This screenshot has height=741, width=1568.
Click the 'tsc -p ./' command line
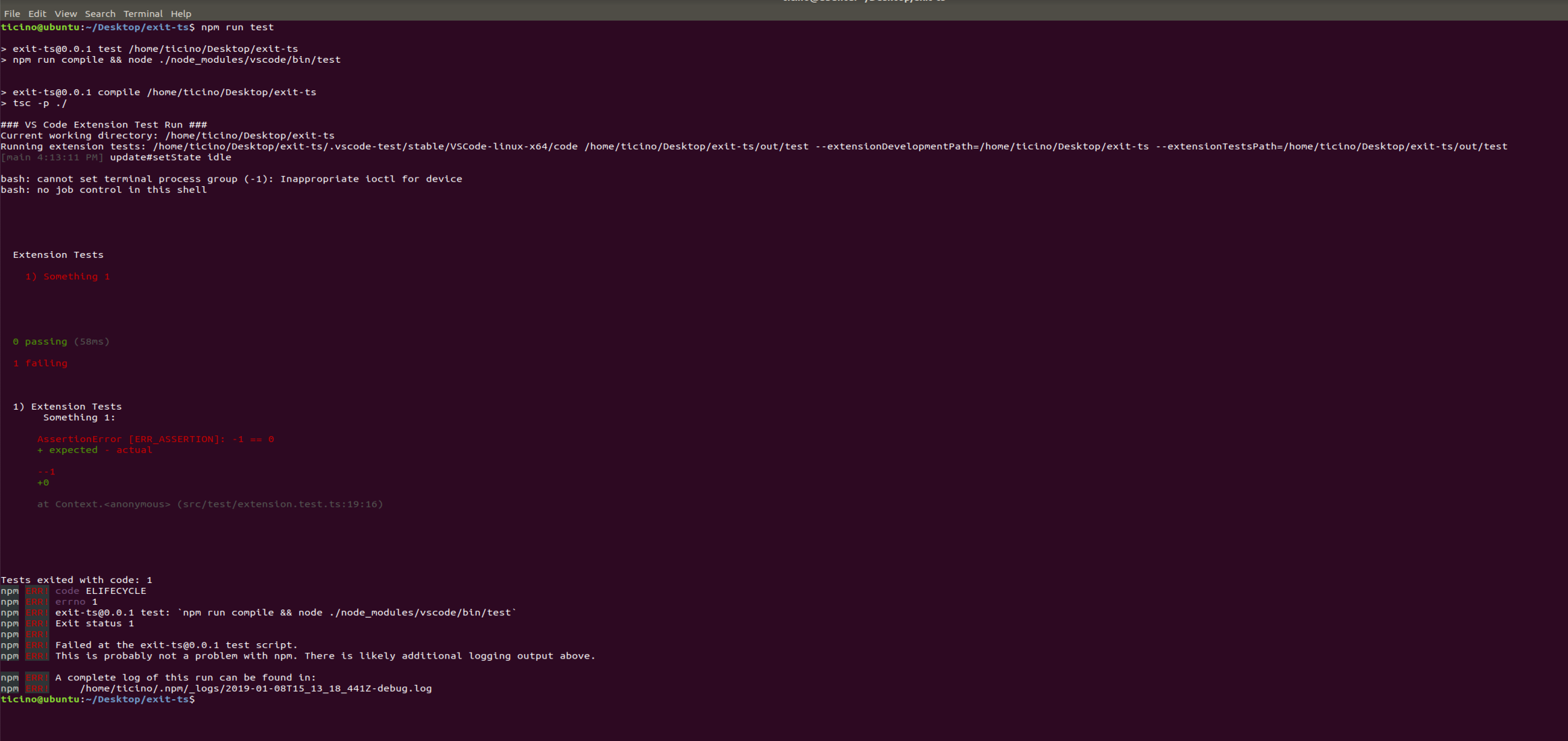tap(34, 103)
